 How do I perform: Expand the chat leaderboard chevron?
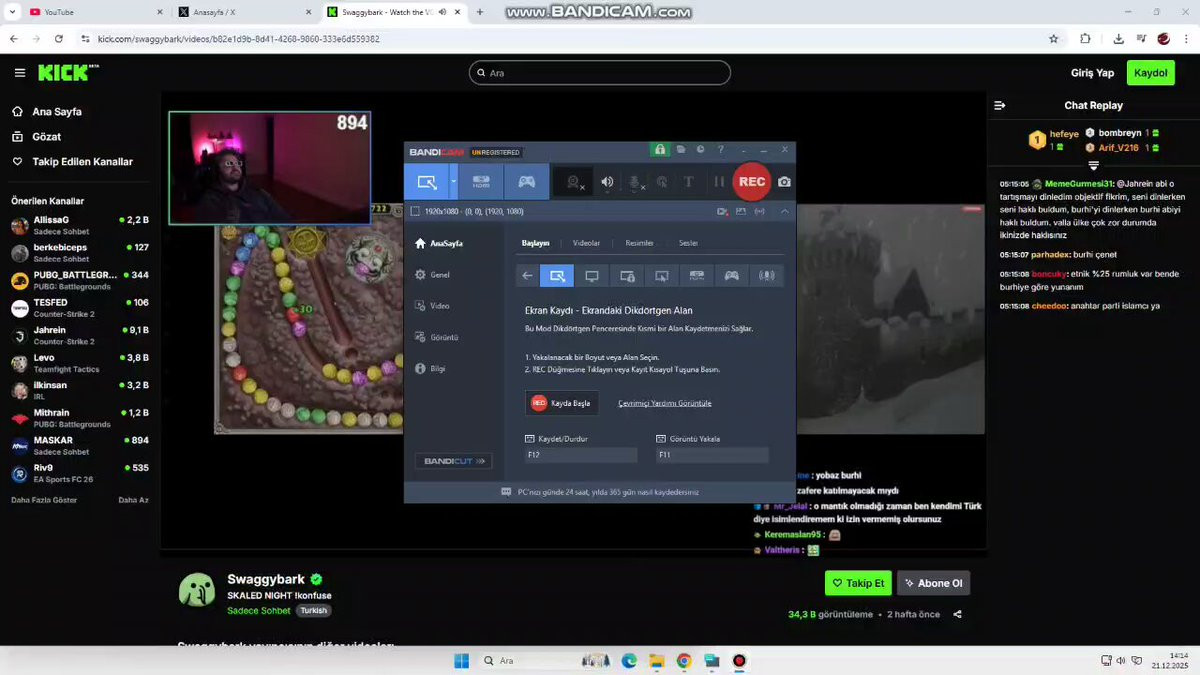pos(1093,165)
